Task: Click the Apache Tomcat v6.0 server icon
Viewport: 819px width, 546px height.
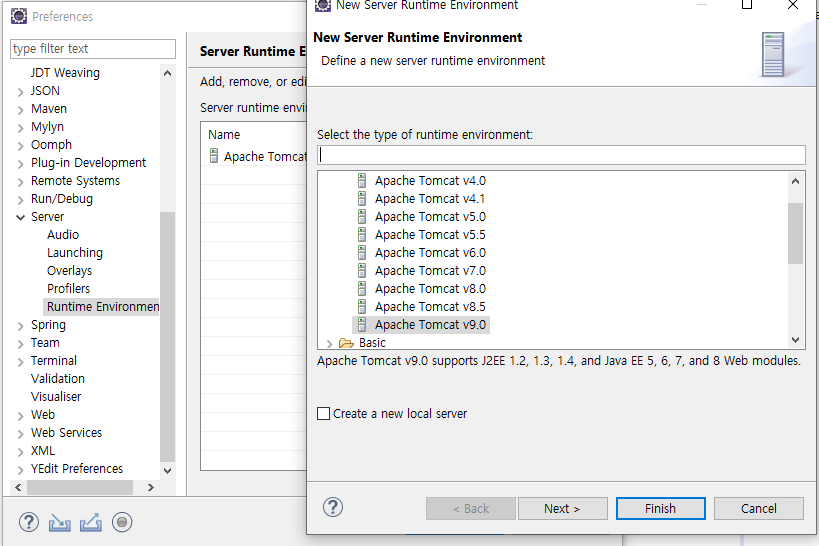Action: pos(361,253)
